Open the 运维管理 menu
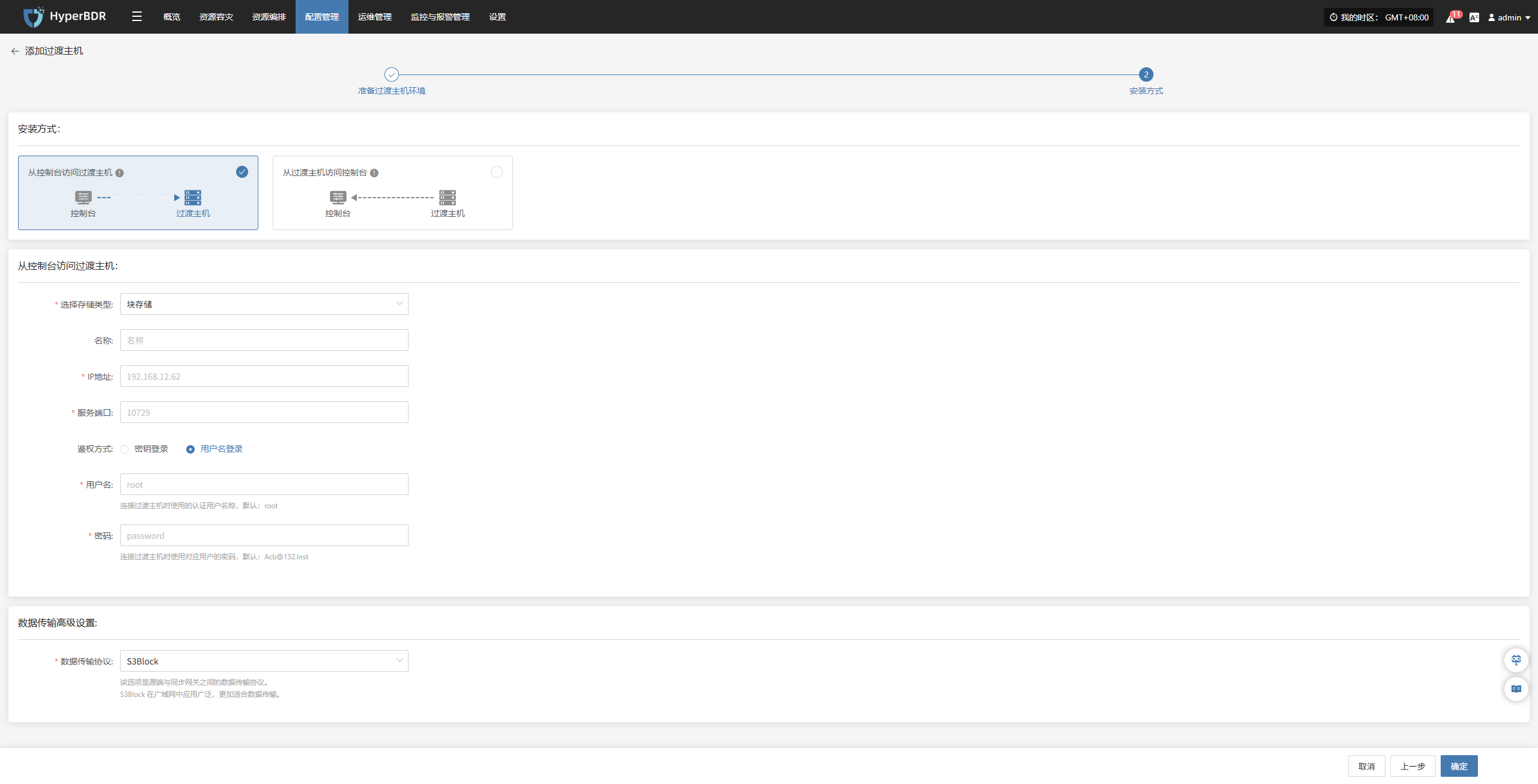 (374, 17)
